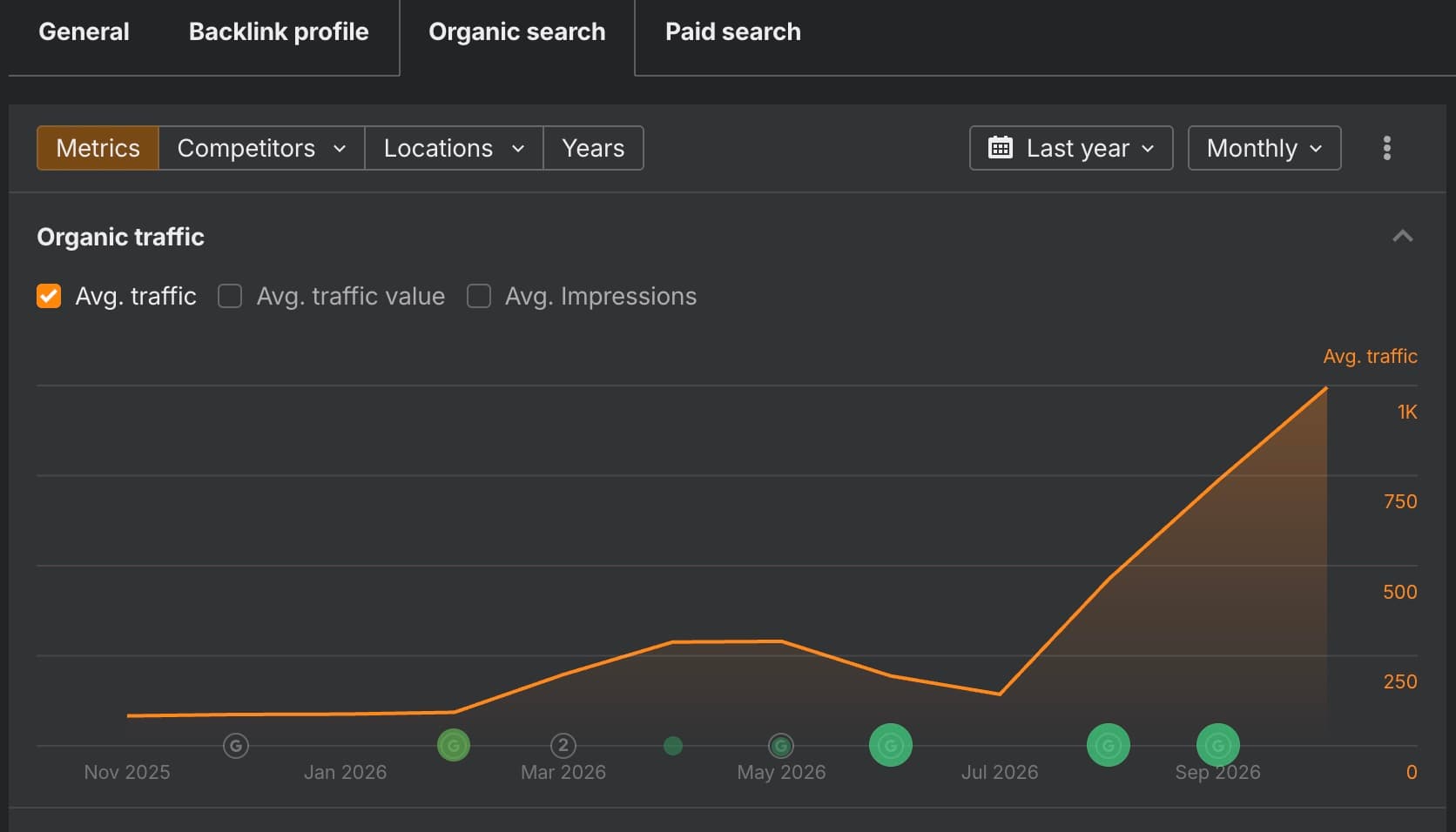
Task: Click the orange Avg. traffic axis label
Action: 1370,356
